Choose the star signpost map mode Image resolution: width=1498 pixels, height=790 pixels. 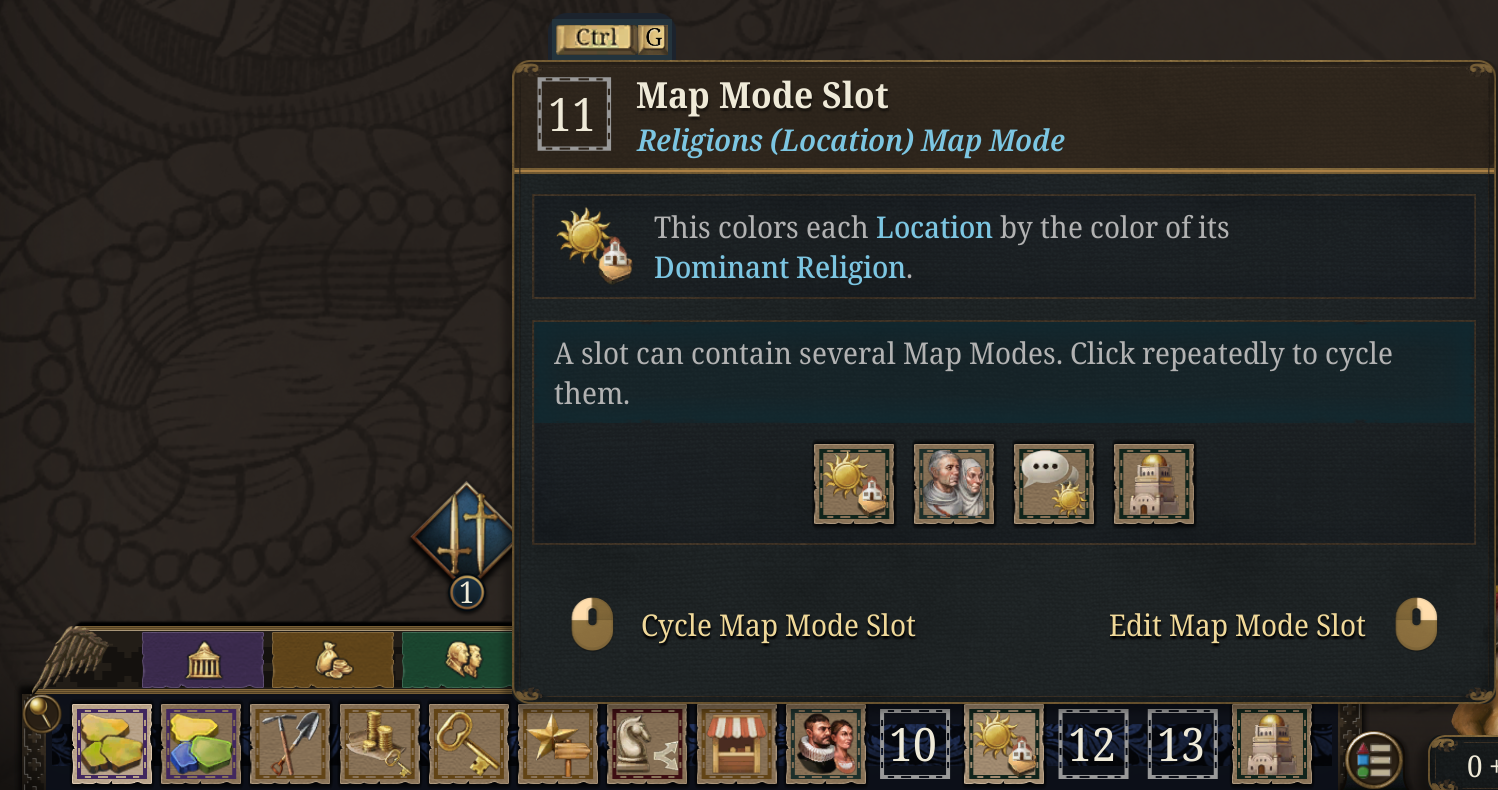[557, 743]
